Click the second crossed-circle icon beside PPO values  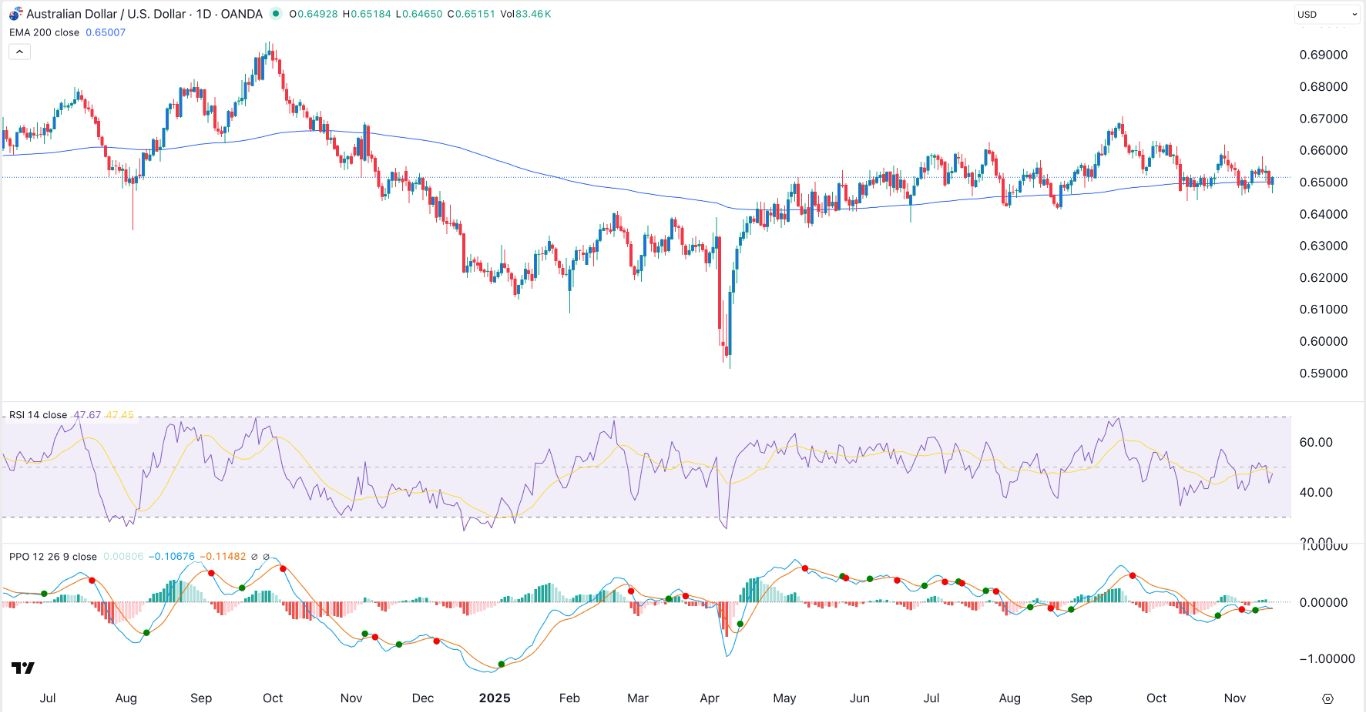[x=266, y=556]
